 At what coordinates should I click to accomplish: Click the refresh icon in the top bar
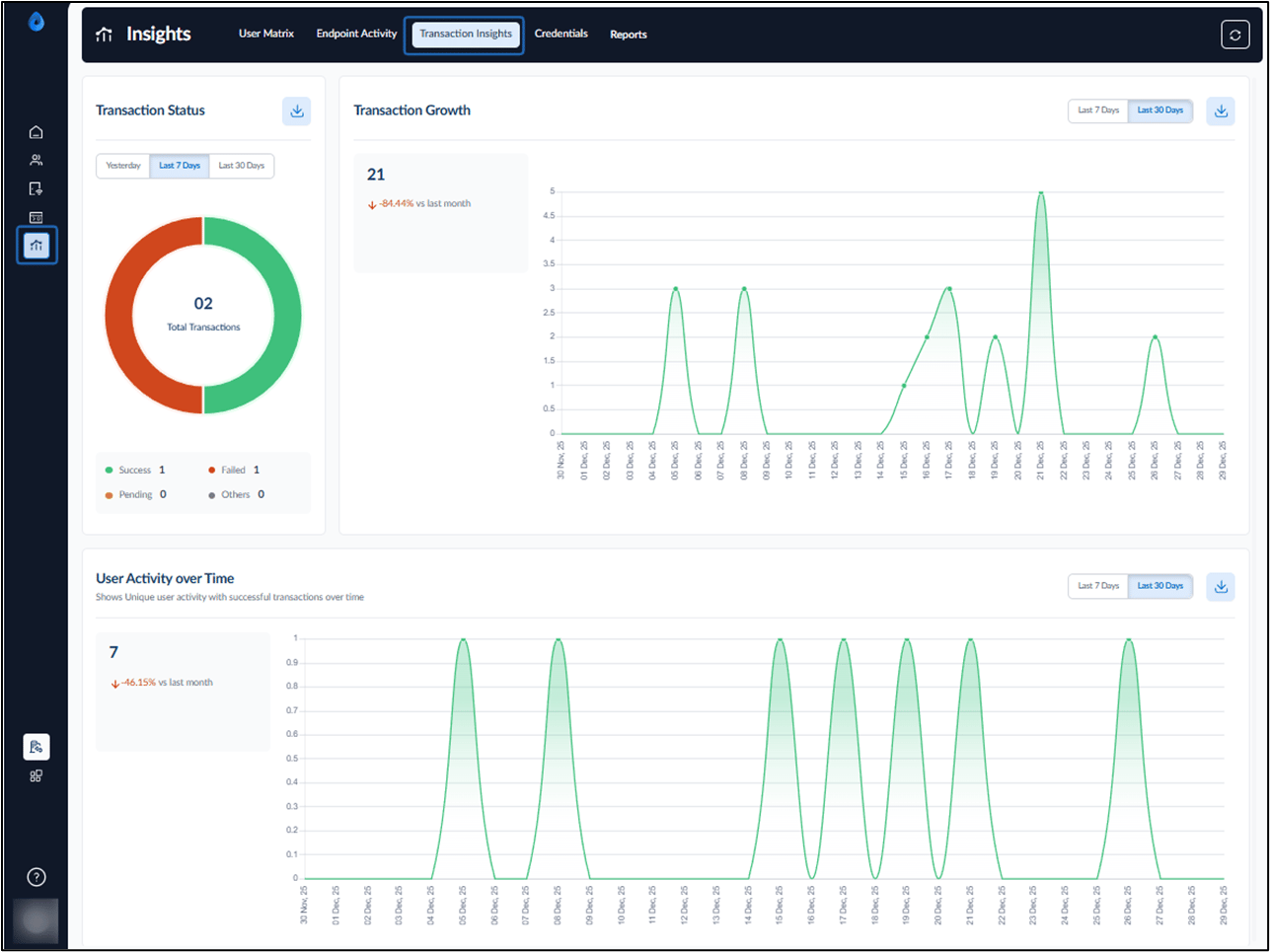1235,35
